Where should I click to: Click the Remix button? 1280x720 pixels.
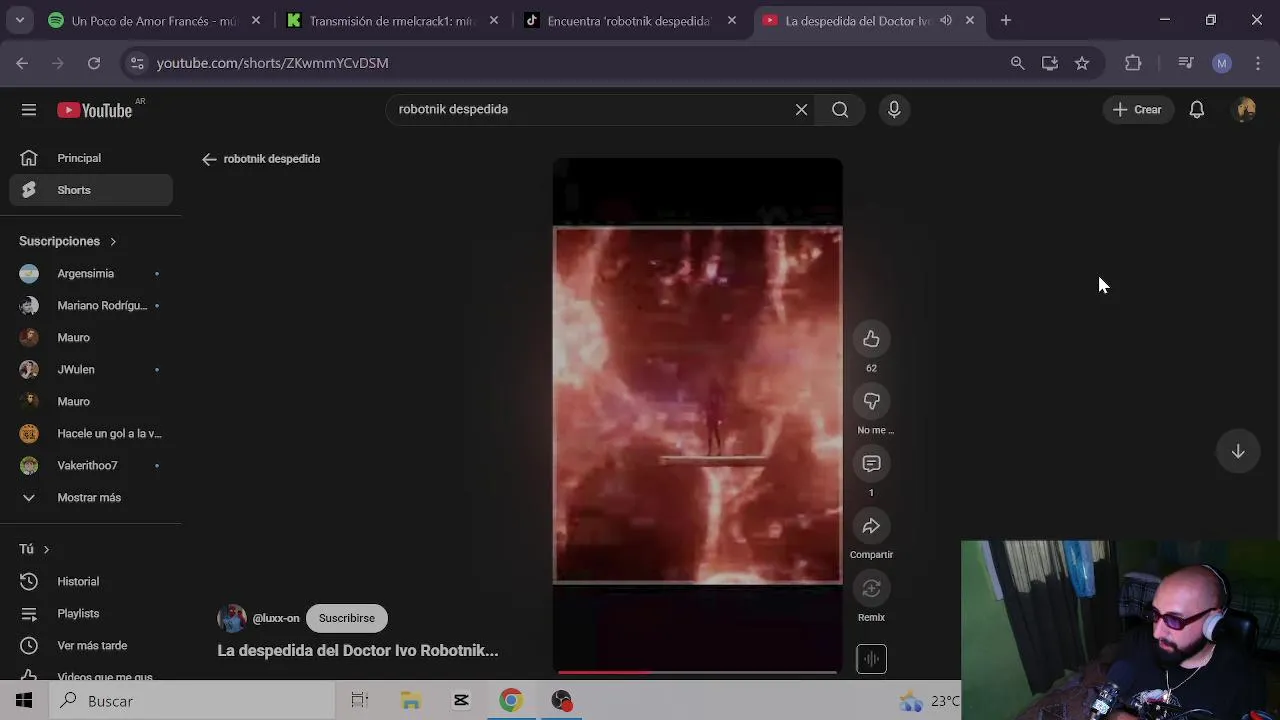pos(871,588)
